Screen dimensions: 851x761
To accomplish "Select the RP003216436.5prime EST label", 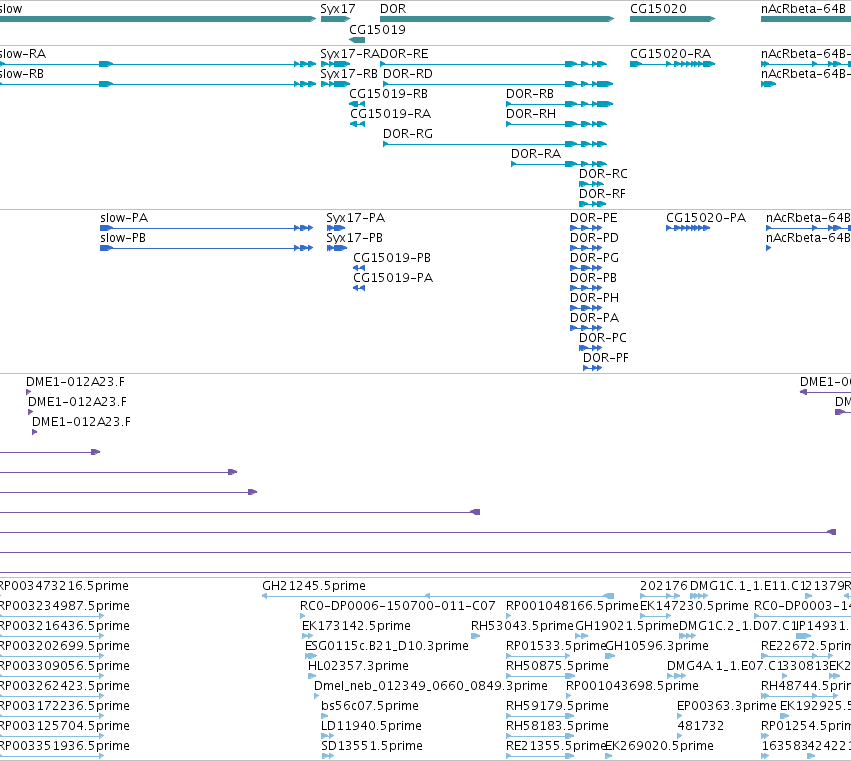I will (x=65, y=626).
